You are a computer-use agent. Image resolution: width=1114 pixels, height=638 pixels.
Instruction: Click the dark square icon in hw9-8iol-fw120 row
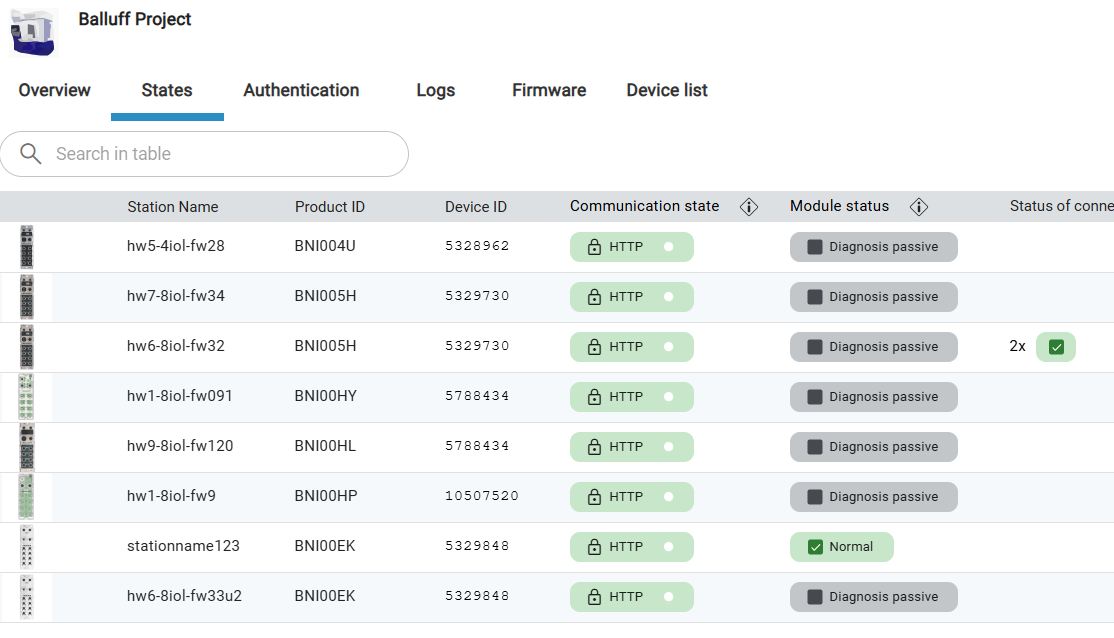(x=815, y=447)
